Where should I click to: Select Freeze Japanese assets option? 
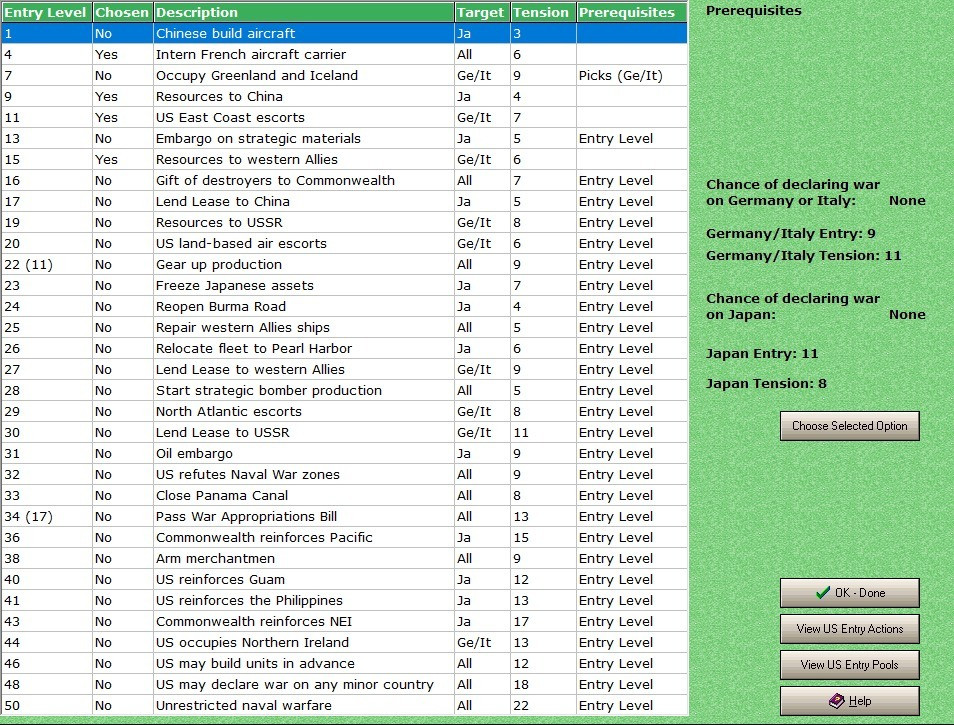[344, 285]
